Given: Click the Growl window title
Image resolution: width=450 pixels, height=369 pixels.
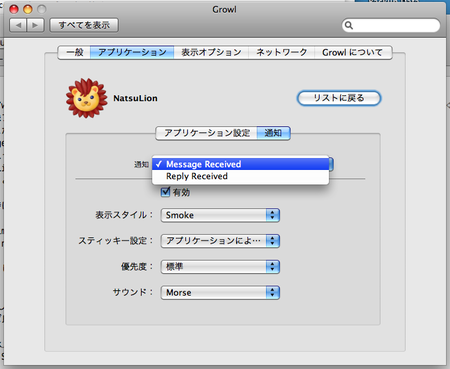Looking at the screenshot, I should 224,9.
